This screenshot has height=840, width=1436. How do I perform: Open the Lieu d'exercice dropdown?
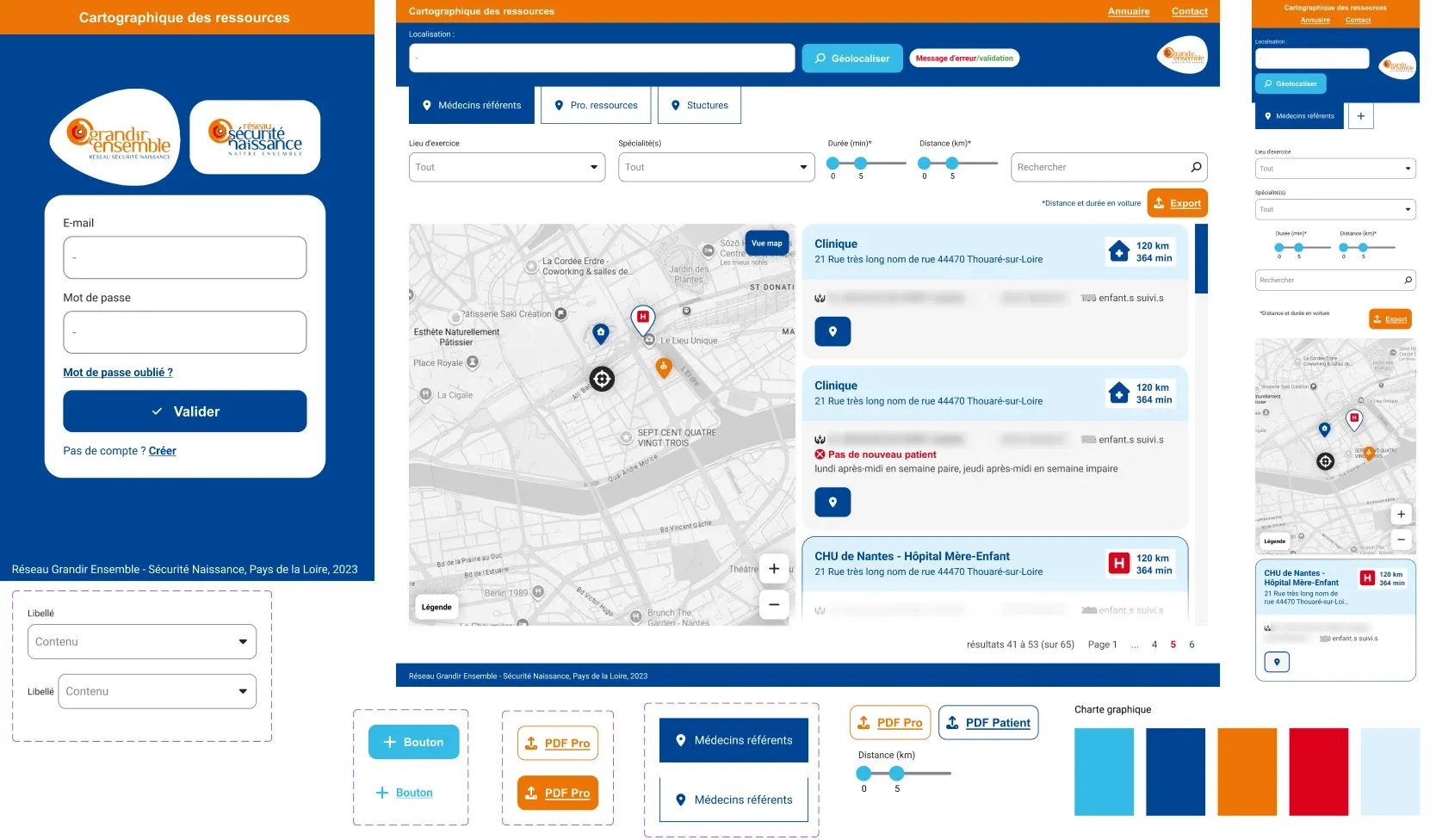pos(507,167)
